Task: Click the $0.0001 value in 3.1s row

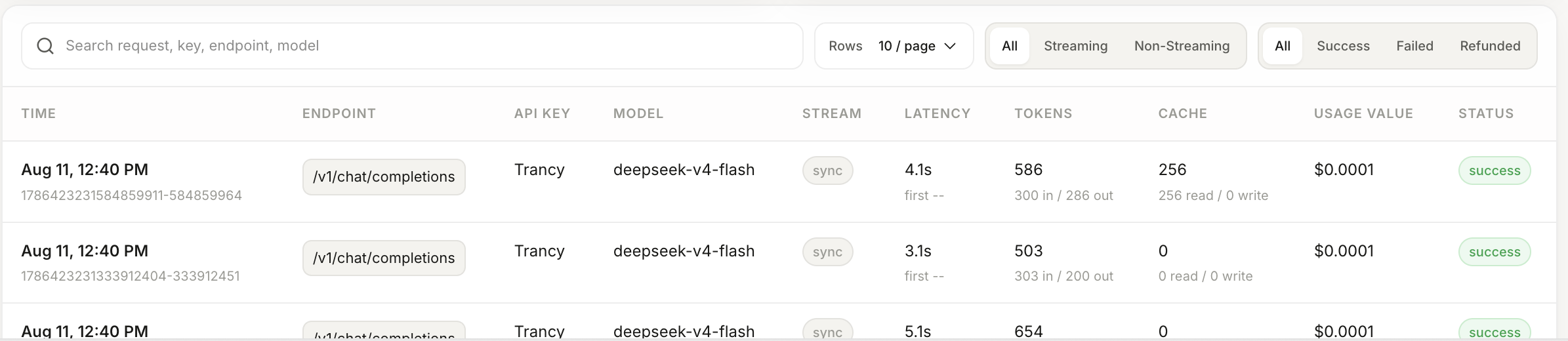Action: (1344, 251)
